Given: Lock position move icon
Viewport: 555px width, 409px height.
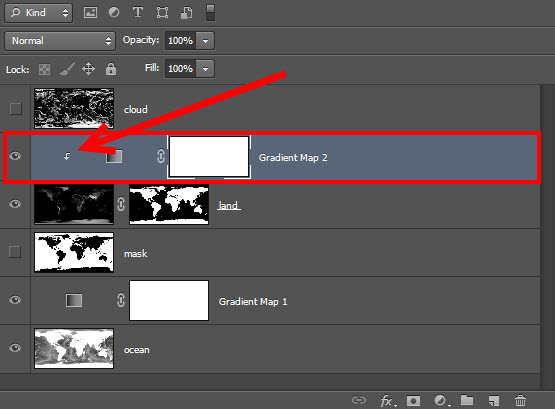Looking at the screenshot, I should point(88,69).
